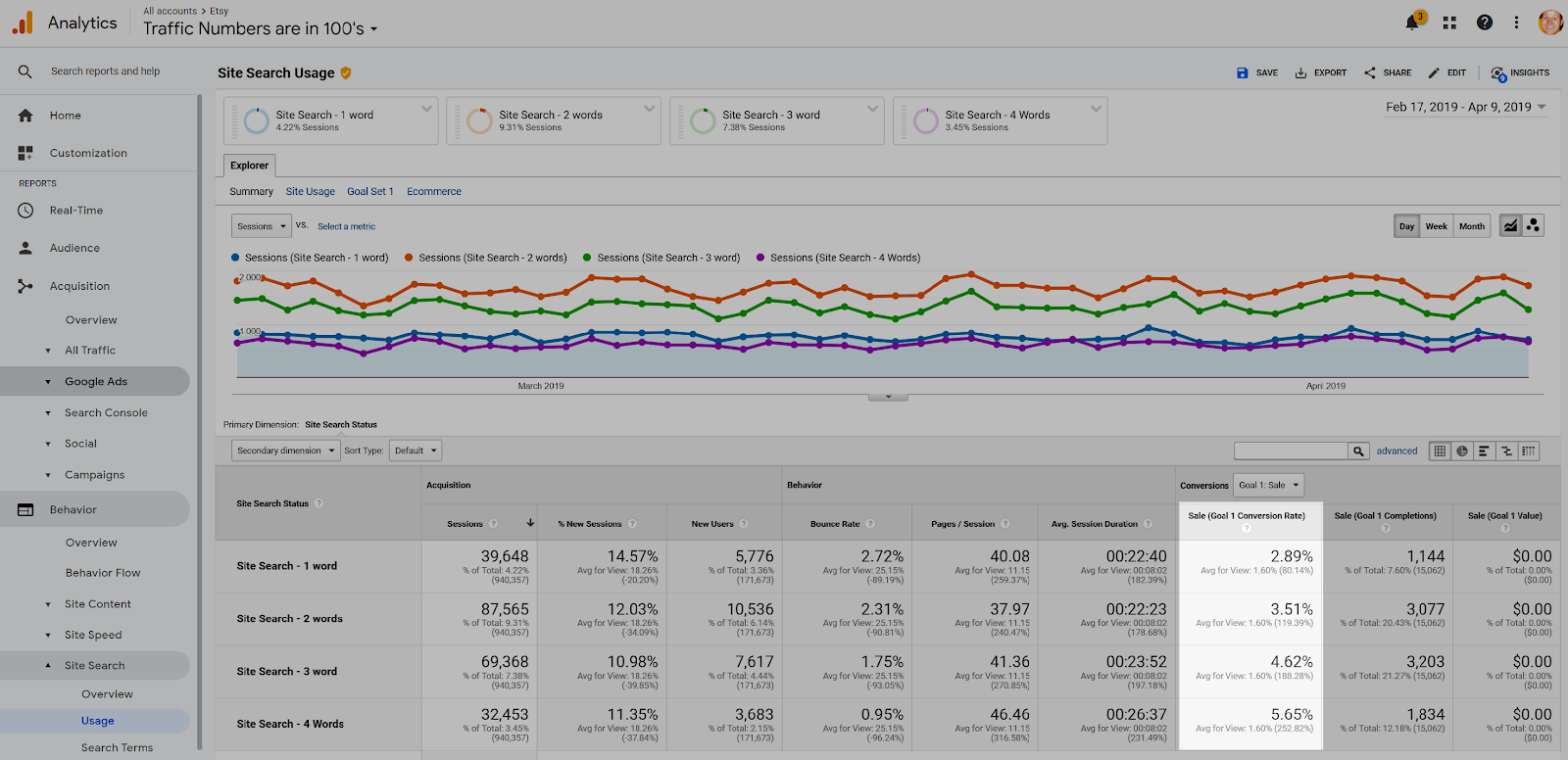Click the table search magnifier button
Image resolution: width=1568 pixels, height=760 pixels.
(x=1358, y=451)
